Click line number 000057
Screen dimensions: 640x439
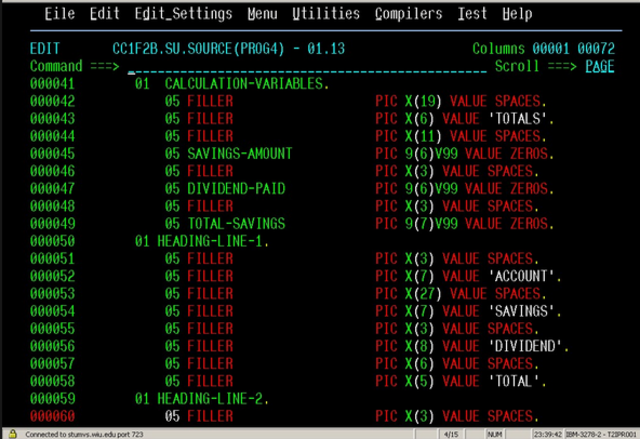pyautogui.click(x=52, y=364)
